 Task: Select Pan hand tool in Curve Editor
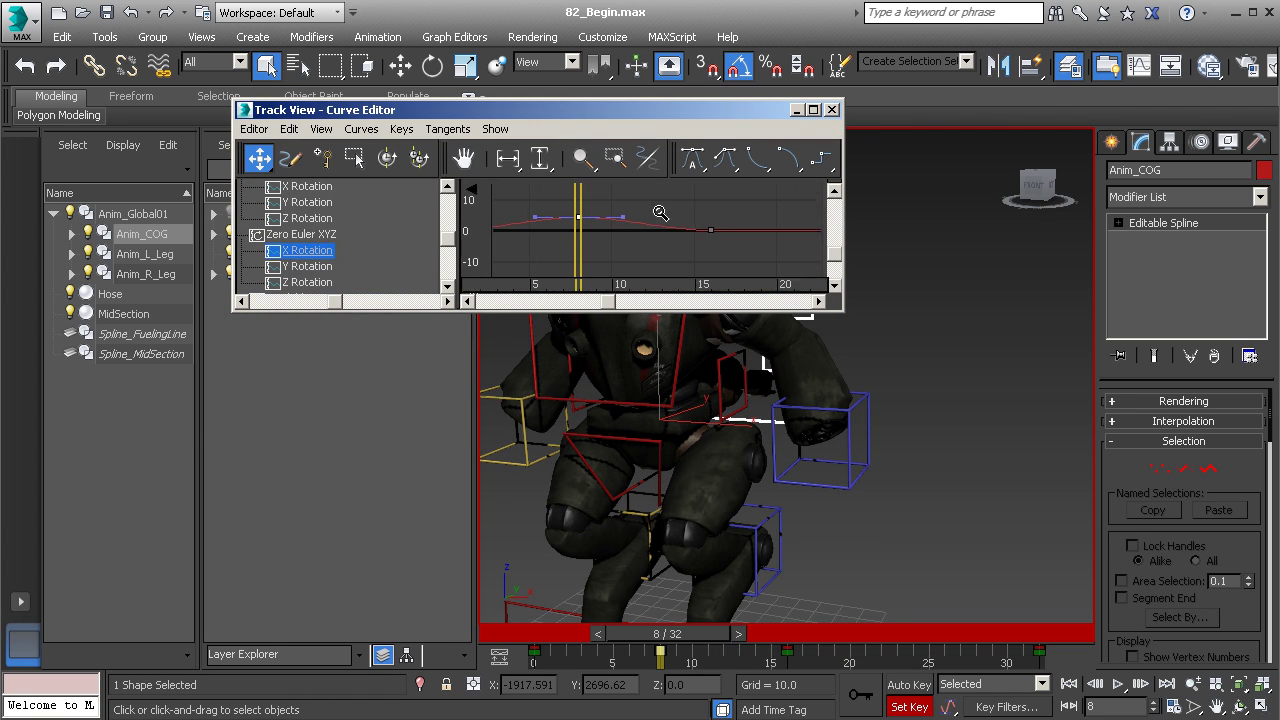coord(463,158)
